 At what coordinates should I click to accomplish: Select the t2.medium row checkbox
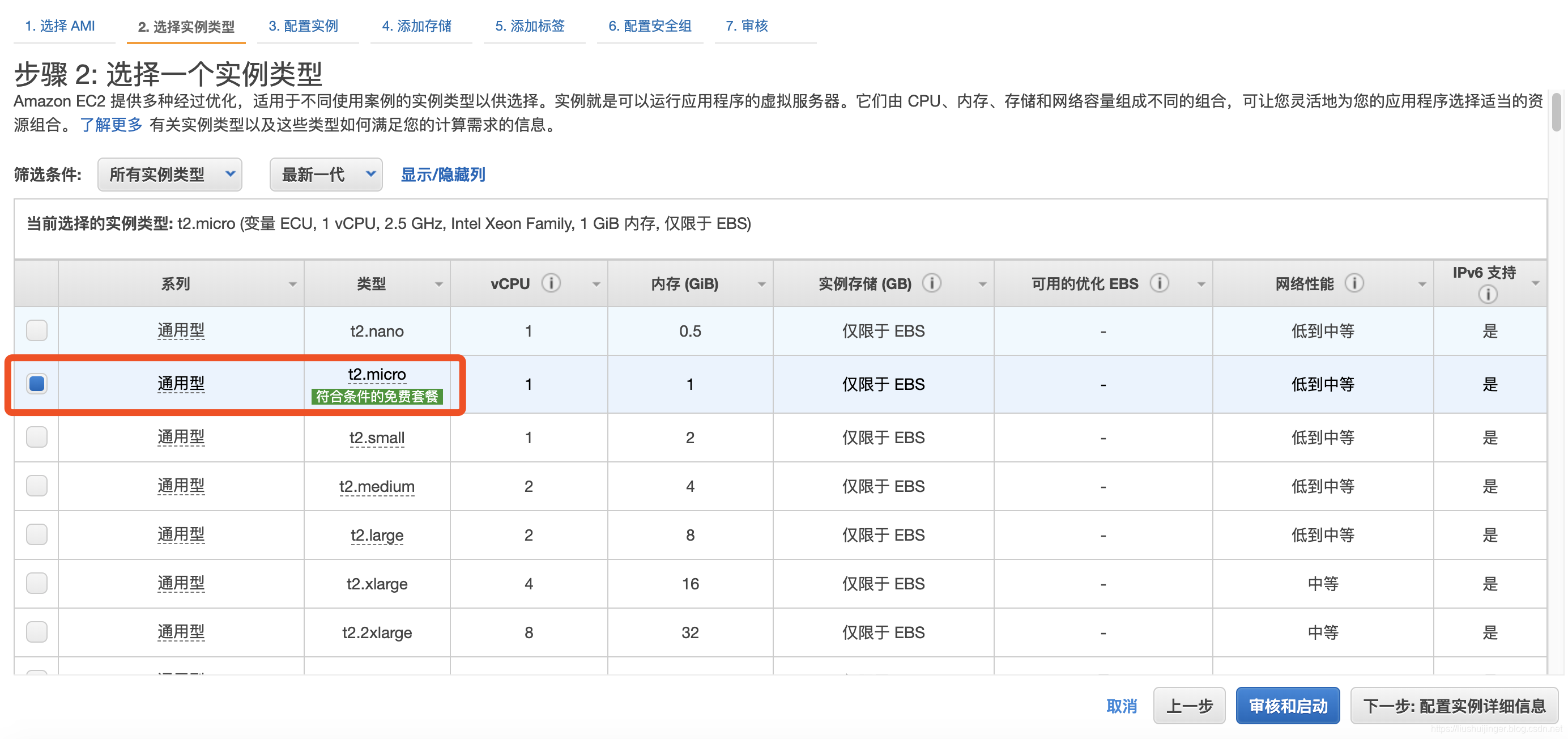36,485
